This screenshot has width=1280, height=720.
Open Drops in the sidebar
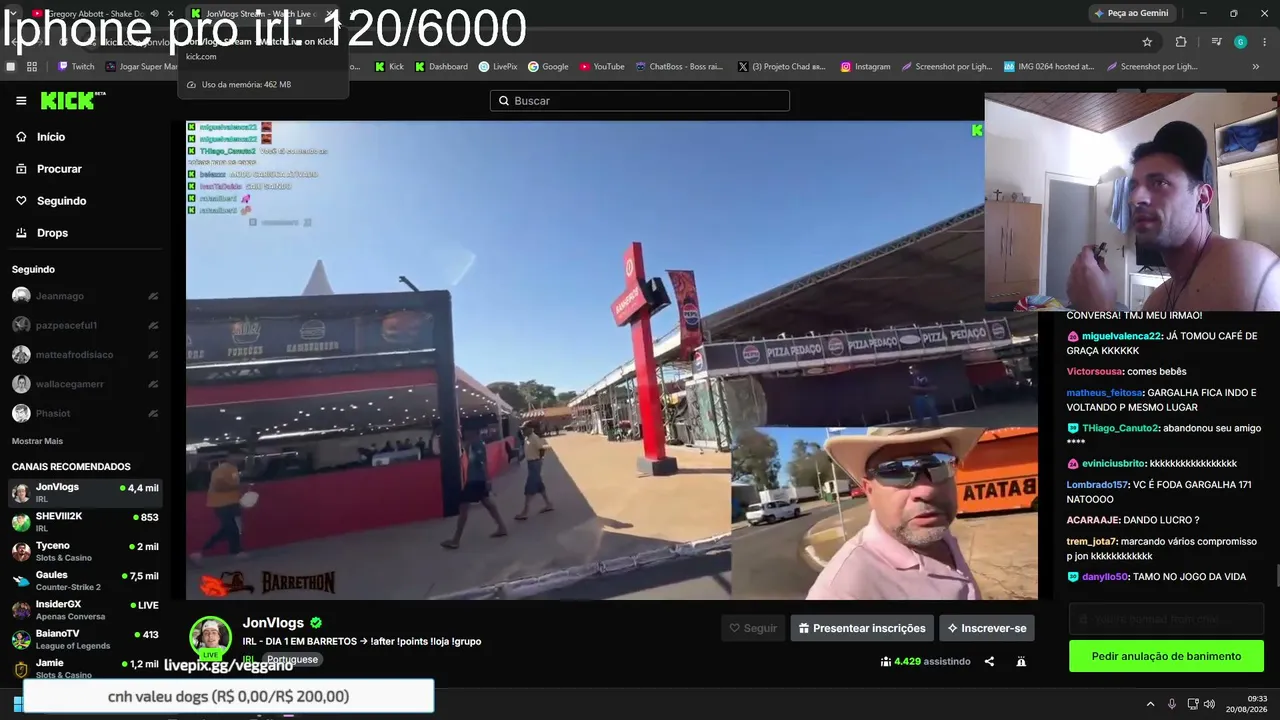(52, 233)
